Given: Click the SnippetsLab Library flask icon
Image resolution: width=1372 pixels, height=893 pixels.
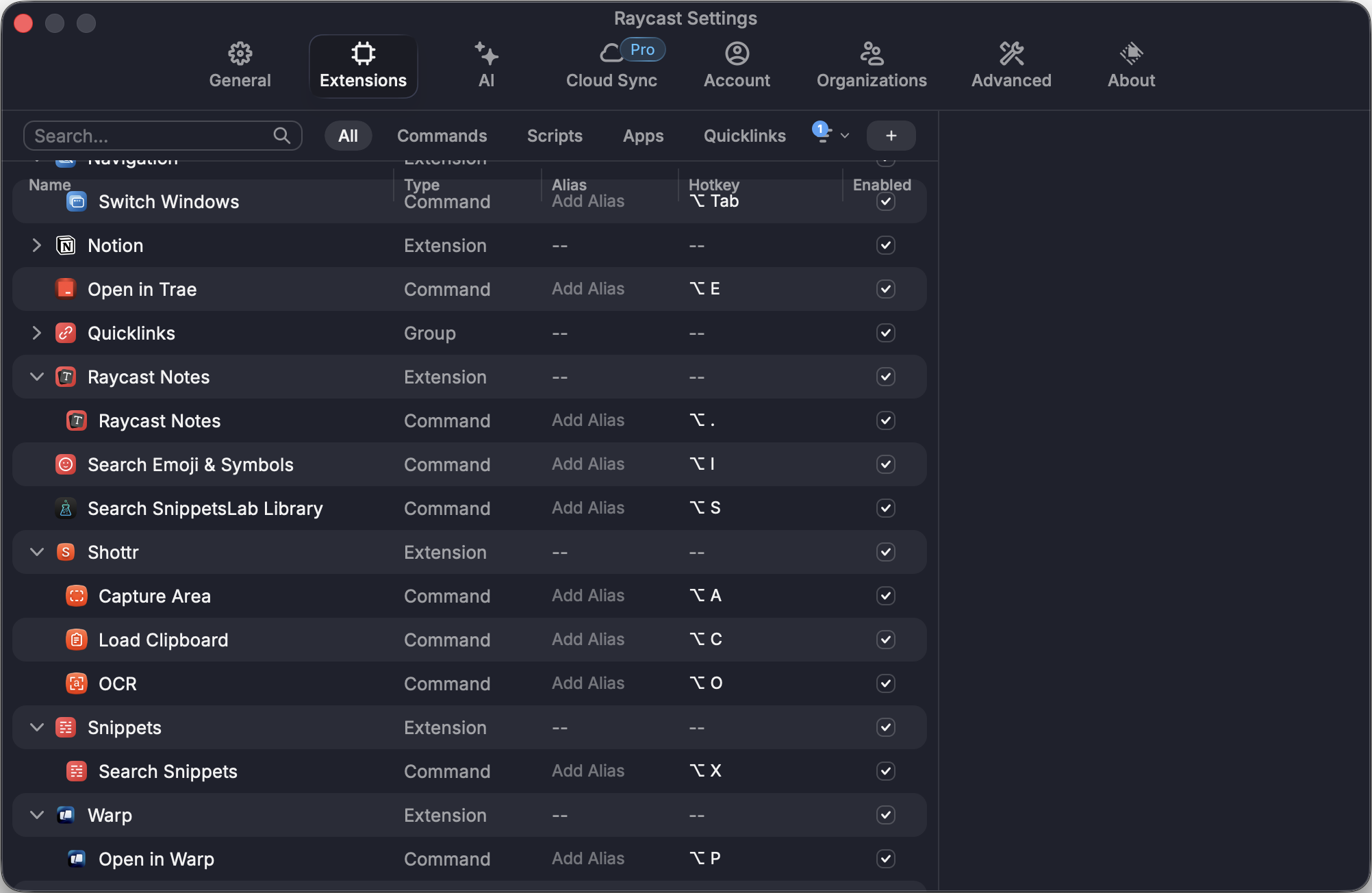Looking at the screenshot, I should coord(66,508).
